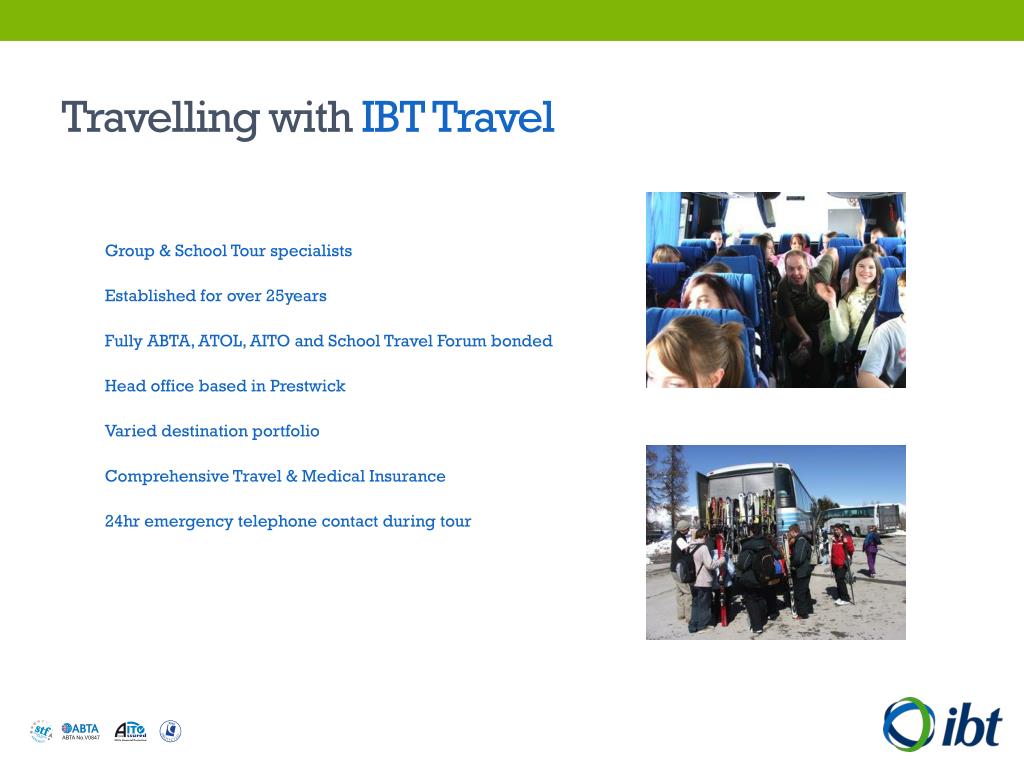Click 'Head office based in Prestwick' line
This screenshot has width=1024, height=768.
[x=225, y=387]
